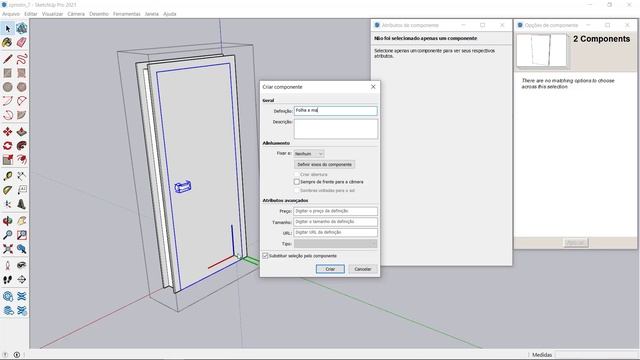Select the Axes tool
The image size is (640, 360).
[x=8, y=204]
